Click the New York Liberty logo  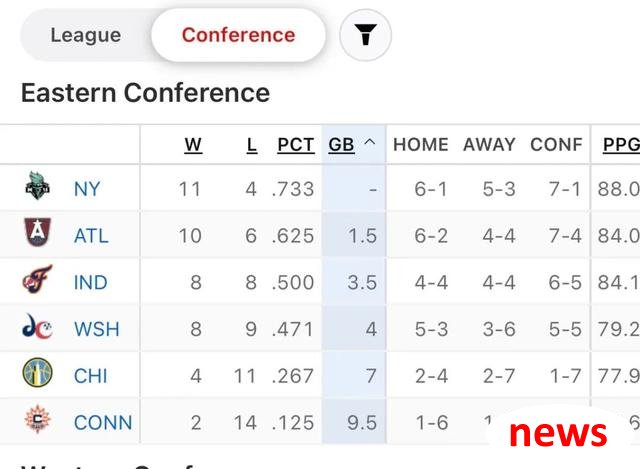pos(37,186)
